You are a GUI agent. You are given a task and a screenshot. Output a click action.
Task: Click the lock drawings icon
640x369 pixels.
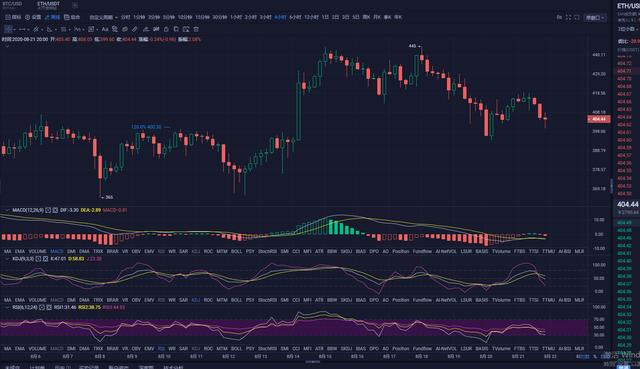166,29
